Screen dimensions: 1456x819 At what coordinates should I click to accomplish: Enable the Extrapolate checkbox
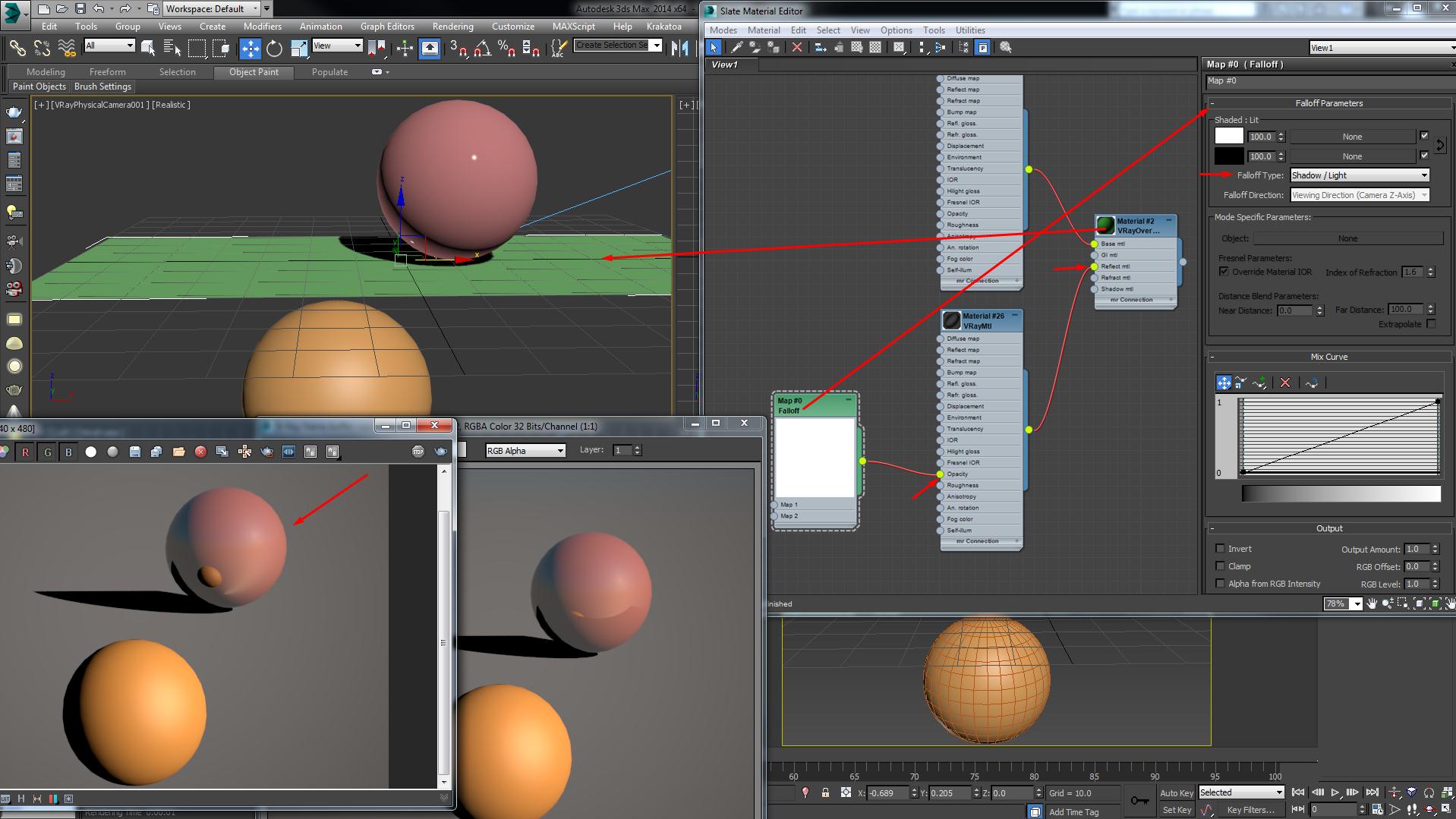coord(1431,324)
